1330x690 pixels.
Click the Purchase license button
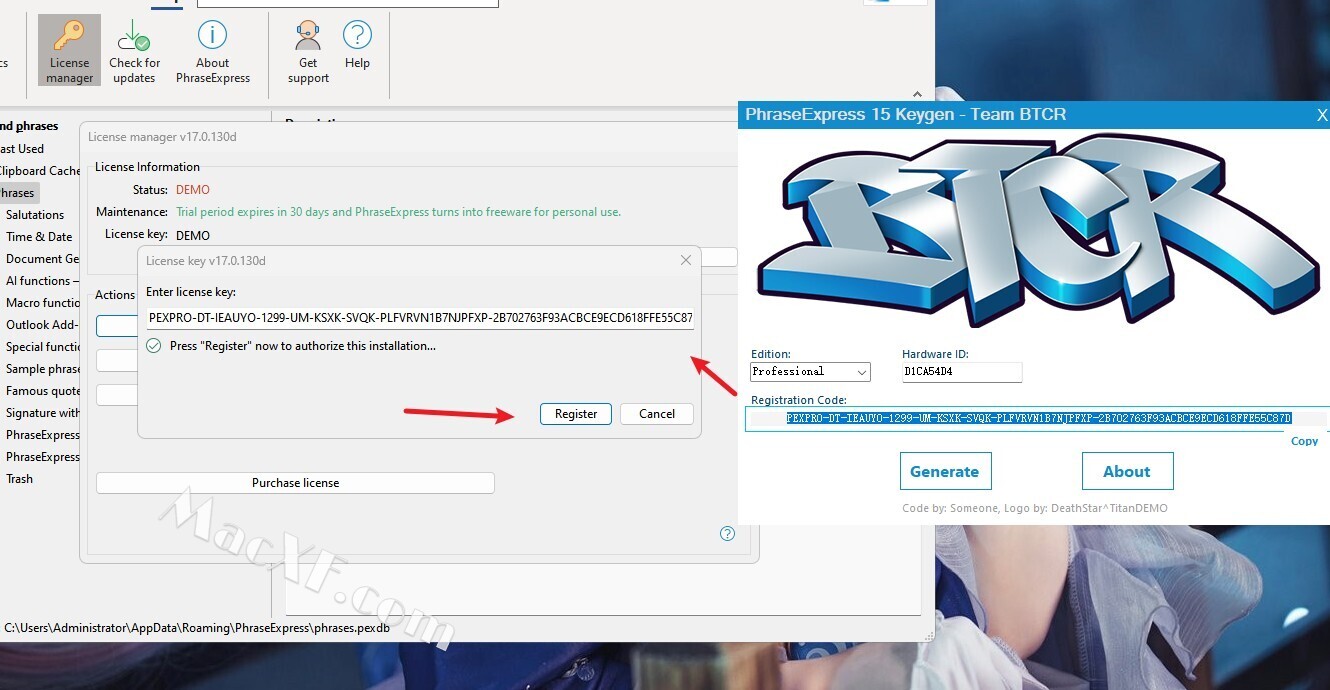295,483
